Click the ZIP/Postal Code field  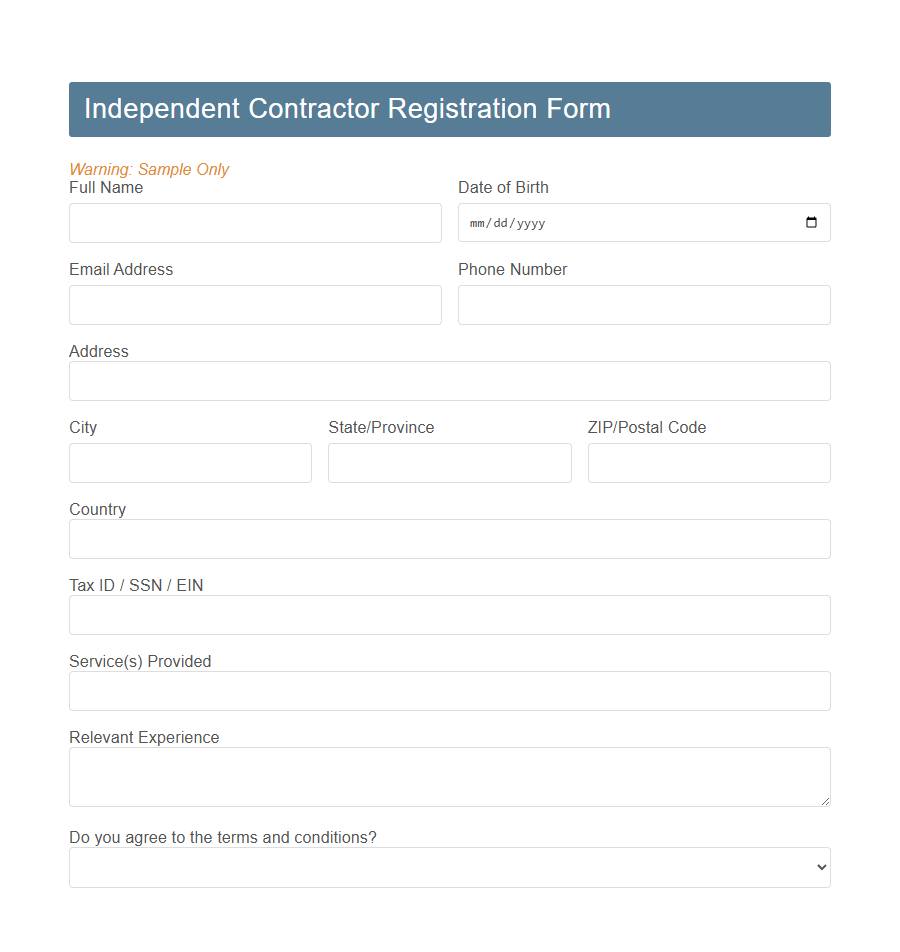tap(708, 463)
